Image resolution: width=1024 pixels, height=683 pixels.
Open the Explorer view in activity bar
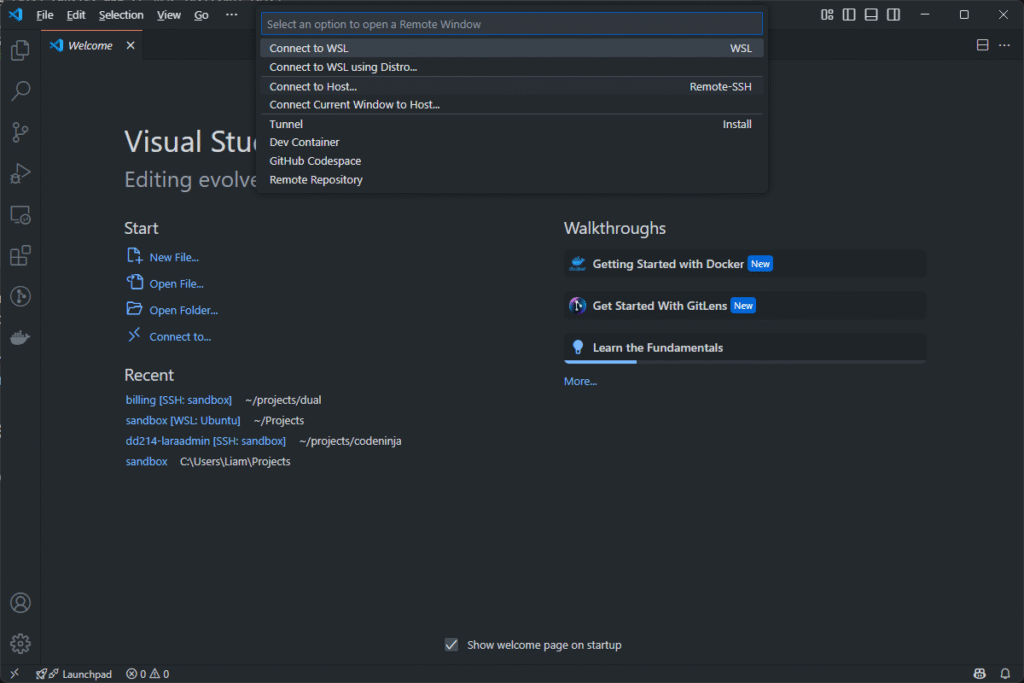pos(20,50)
